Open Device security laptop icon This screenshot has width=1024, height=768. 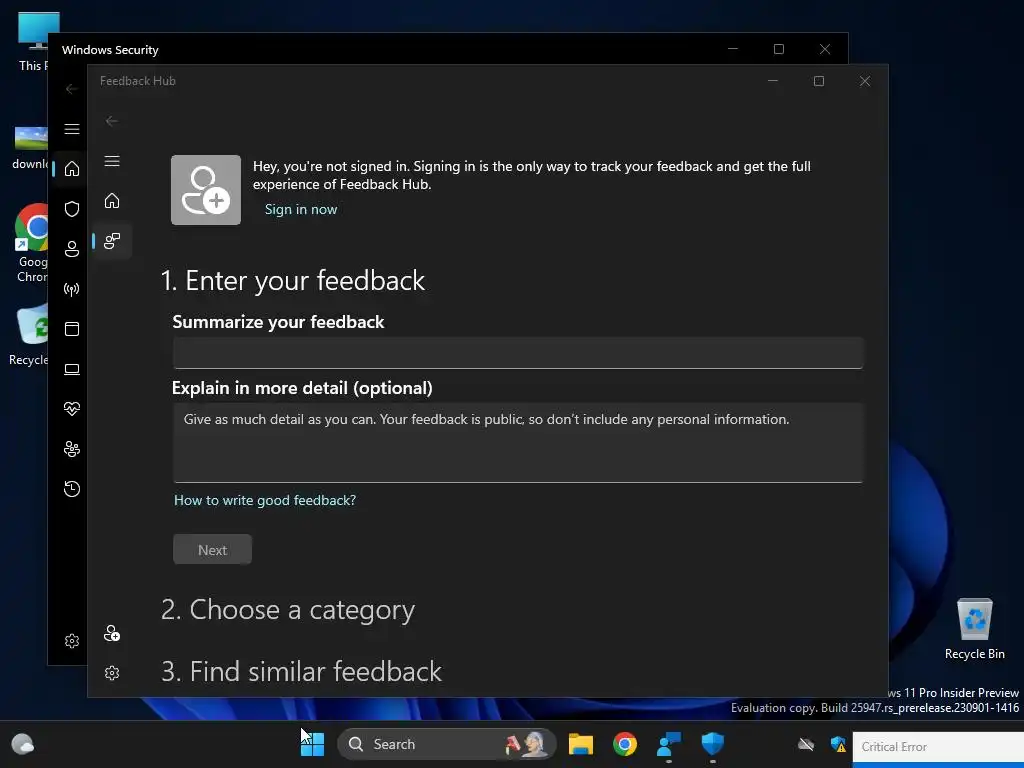pyautogui.click(x=72, y=369)
